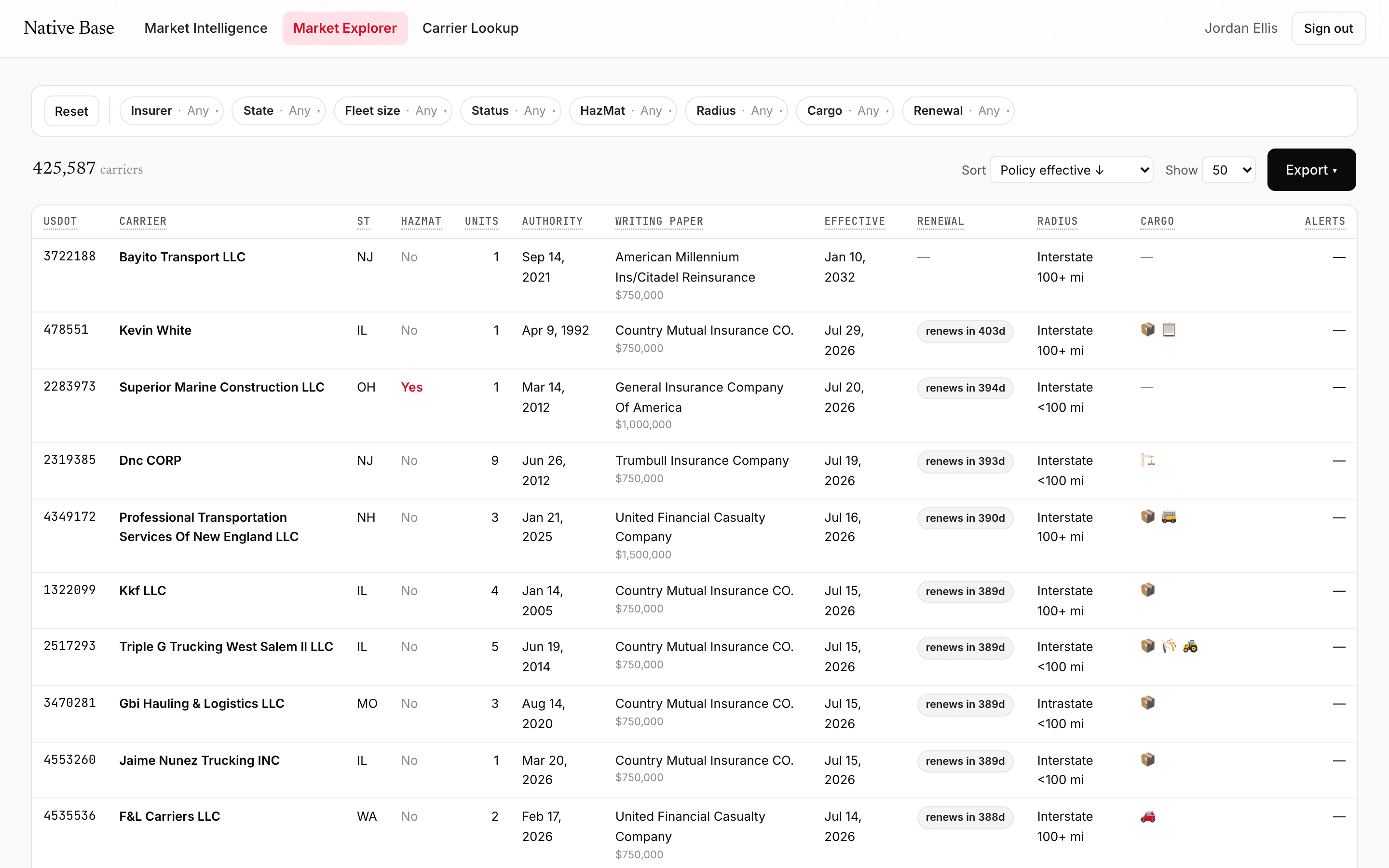Click the car cargo icon in F&L Carriers row
The image size is (1389, 868).
click(1147, 816)
